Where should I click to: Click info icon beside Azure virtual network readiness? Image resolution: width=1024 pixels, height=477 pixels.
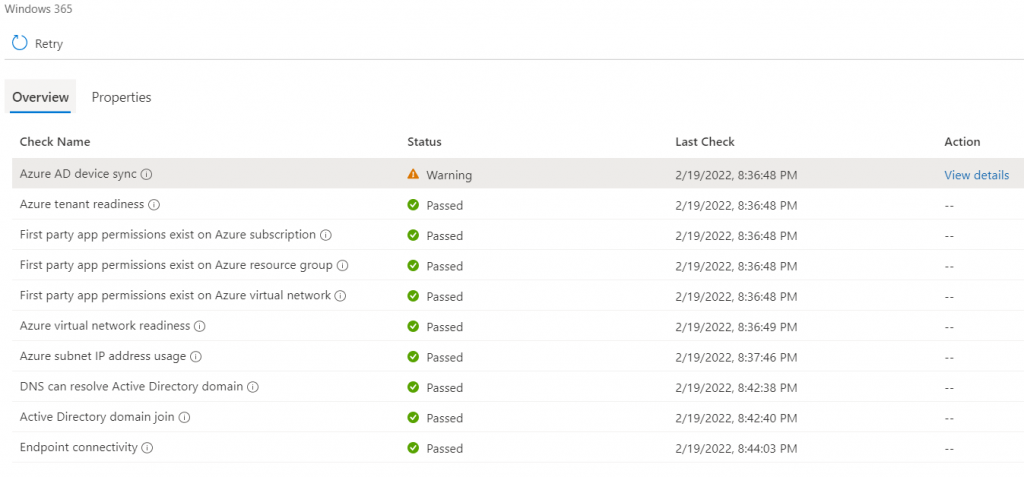tap(199, 326)
